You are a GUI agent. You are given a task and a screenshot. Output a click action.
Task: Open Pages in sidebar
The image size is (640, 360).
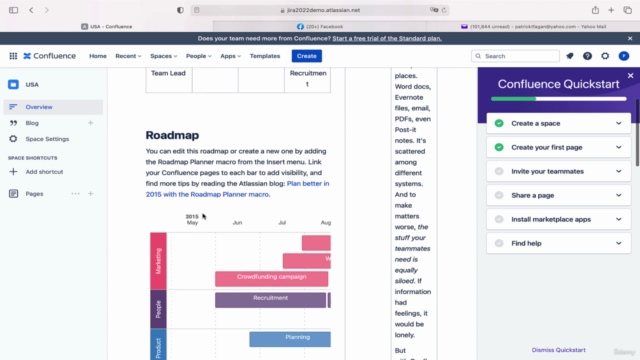[x=34, y=193]
